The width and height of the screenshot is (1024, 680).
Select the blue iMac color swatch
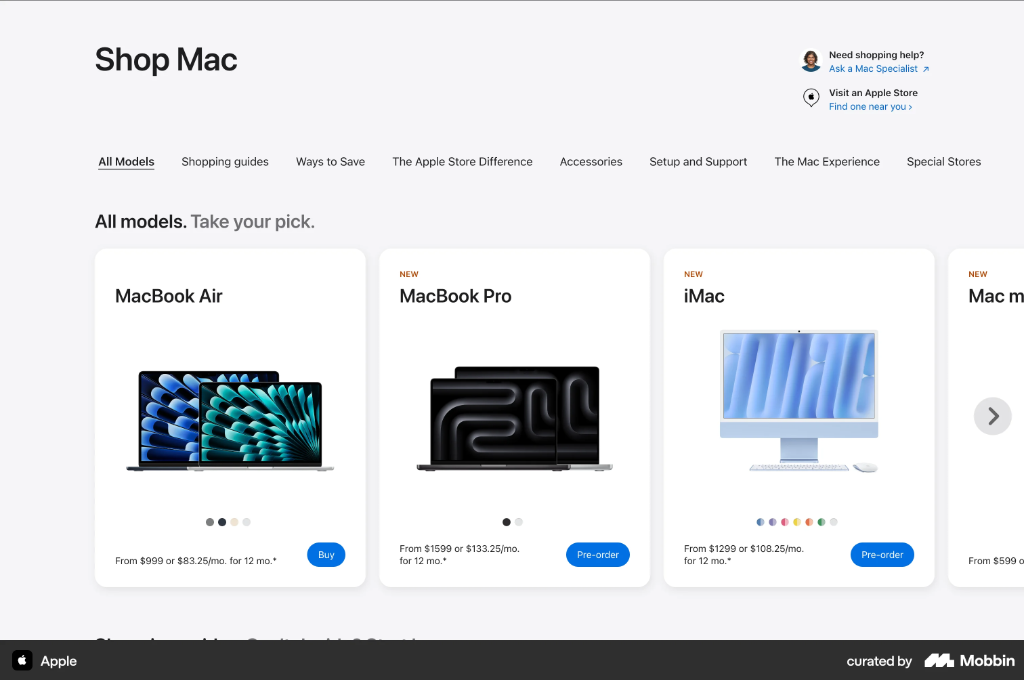(760, 522)
